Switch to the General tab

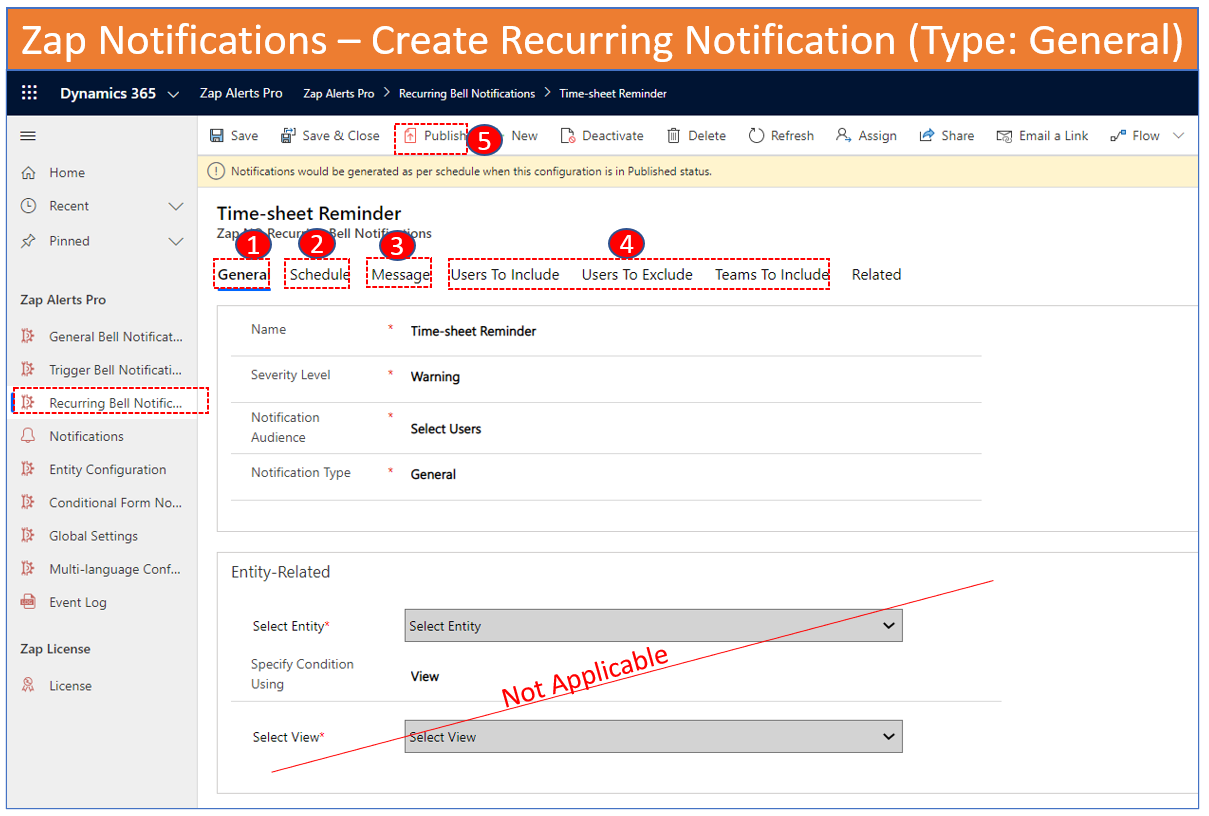pos(243,275)
